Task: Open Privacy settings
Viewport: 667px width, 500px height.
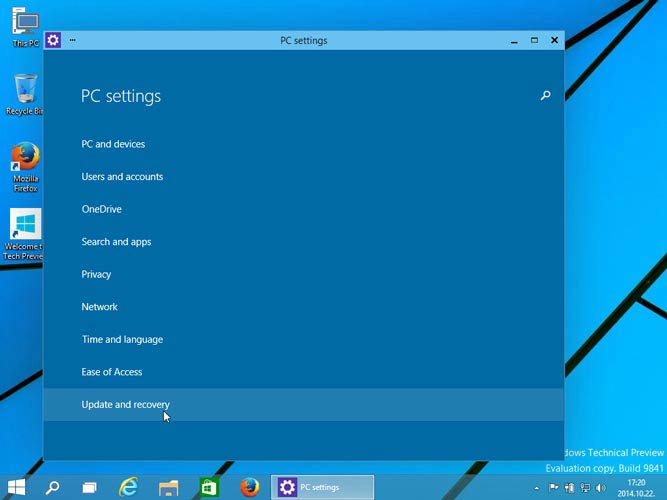Action: [x=96, y=274]
